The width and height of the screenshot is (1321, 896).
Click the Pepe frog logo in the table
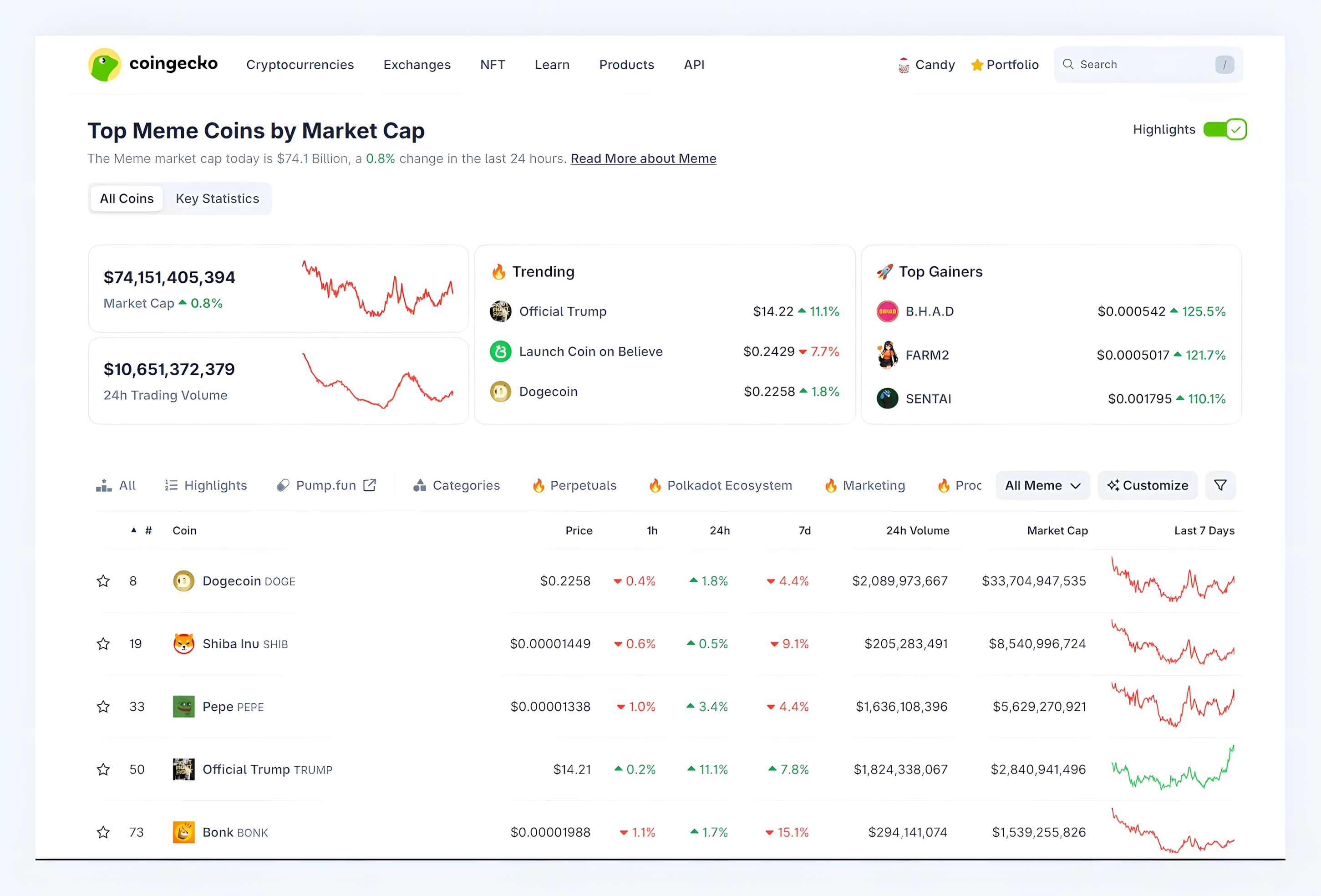[x=183, y=707]
